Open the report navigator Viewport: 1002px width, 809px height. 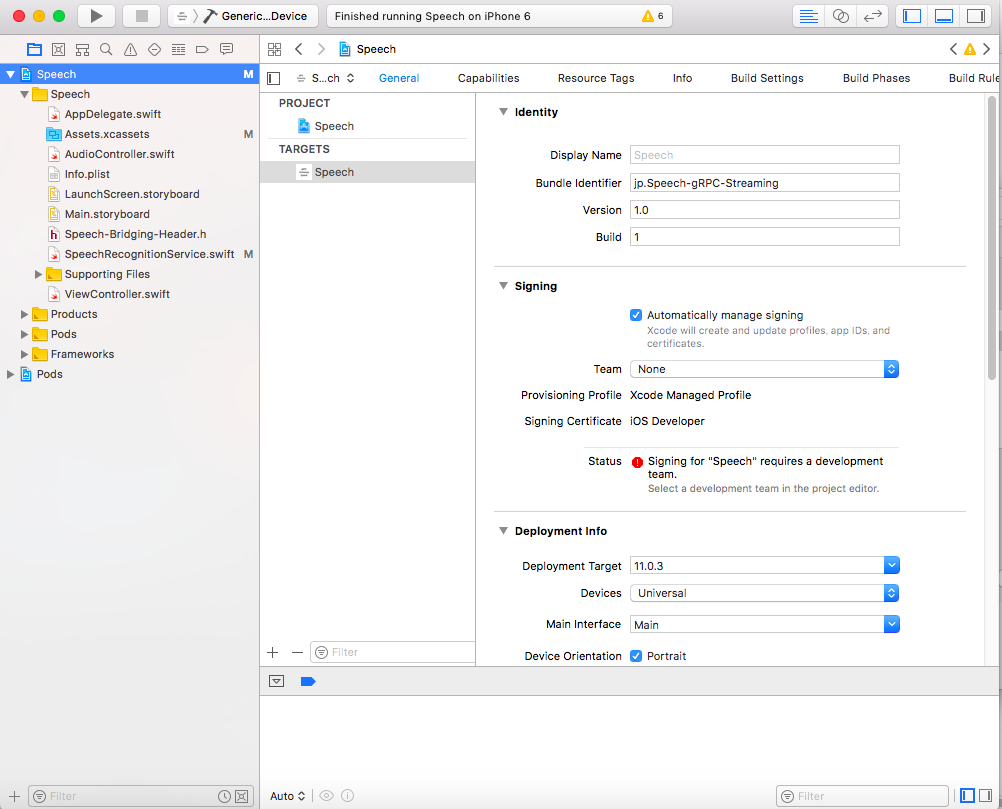tap(226, 49)
